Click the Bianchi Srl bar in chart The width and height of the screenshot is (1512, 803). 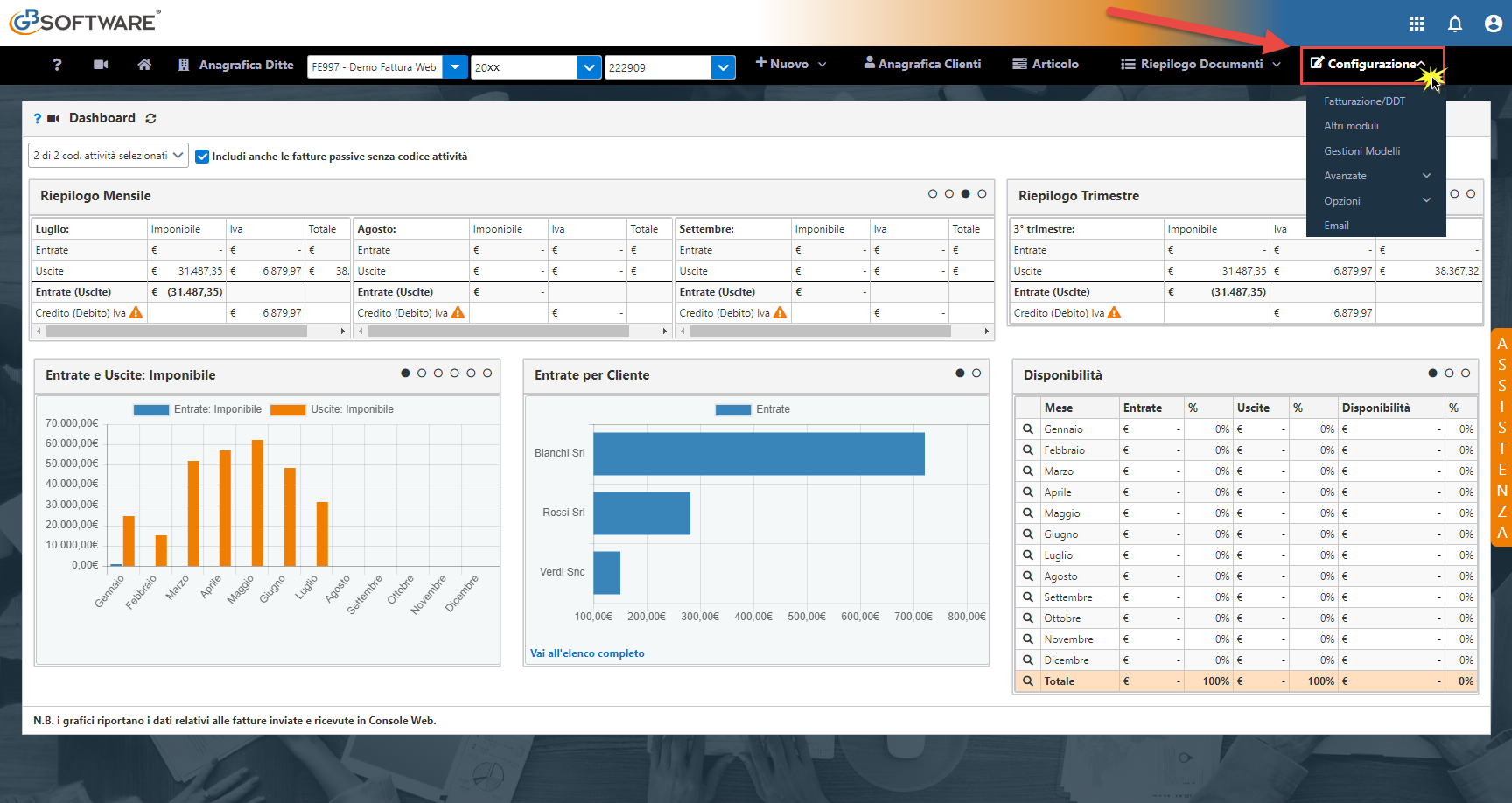759,453
